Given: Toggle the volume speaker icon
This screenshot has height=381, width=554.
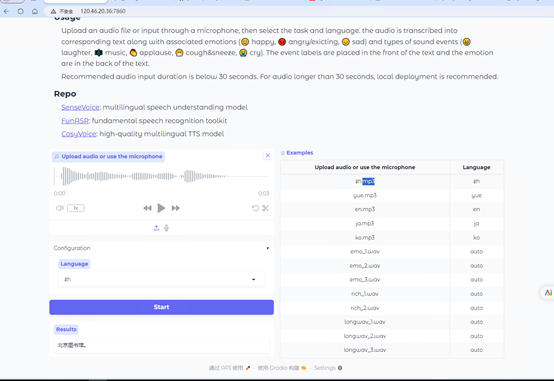Looking at the screenshot, I should point(60,208).
